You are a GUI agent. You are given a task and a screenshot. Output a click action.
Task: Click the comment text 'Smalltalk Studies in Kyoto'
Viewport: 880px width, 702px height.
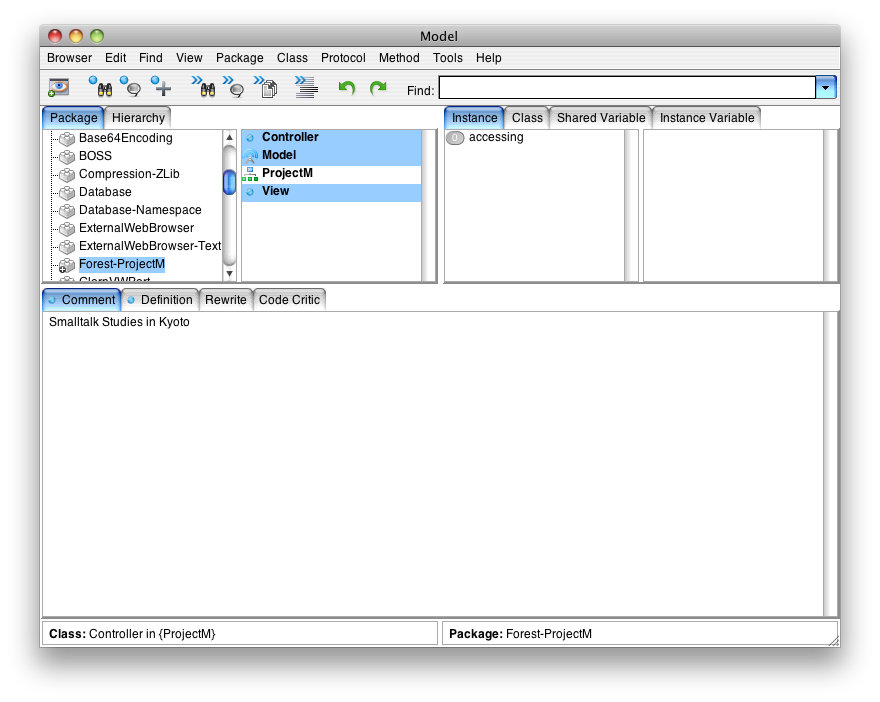(x=119, y=322)
